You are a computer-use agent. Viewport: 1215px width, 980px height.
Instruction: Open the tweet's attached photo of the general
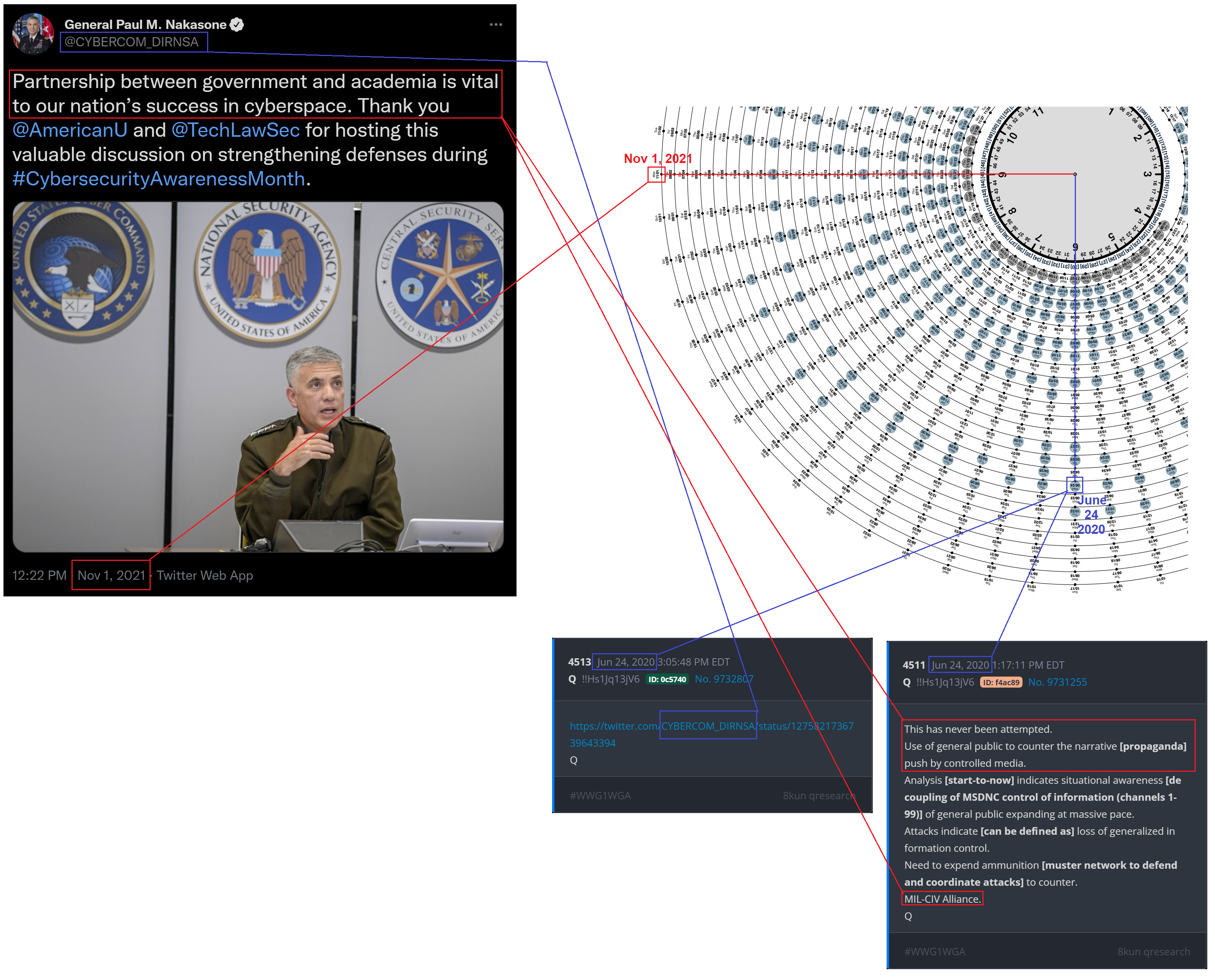pos(258,377)
